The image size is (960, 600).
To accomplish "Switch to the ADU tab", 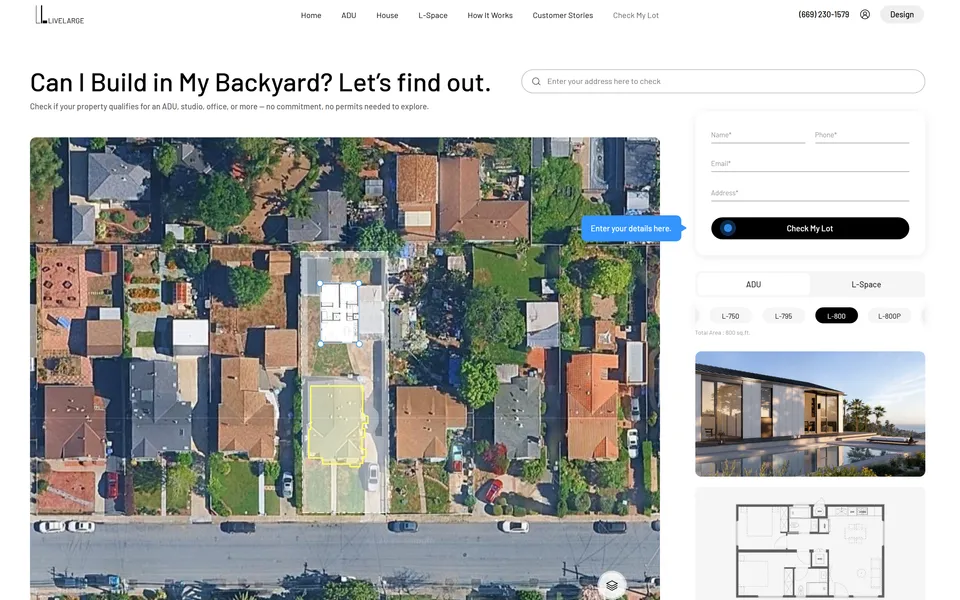I will [753, 285].
